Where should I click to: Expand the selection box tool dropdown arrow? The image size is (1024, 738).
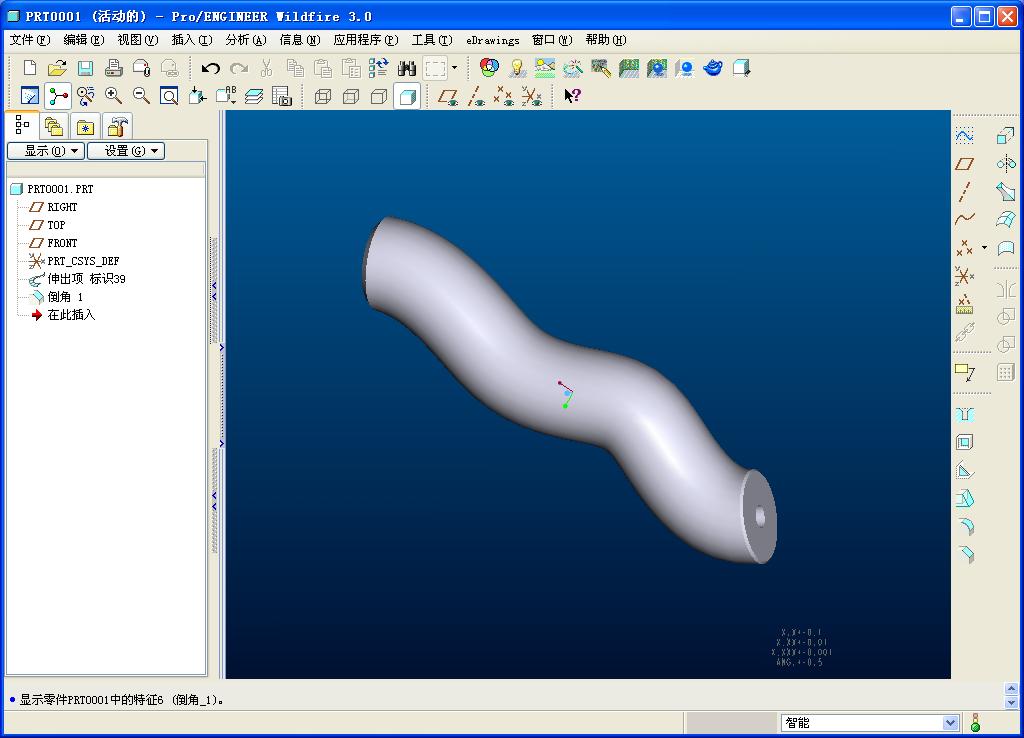coord(455,67)
